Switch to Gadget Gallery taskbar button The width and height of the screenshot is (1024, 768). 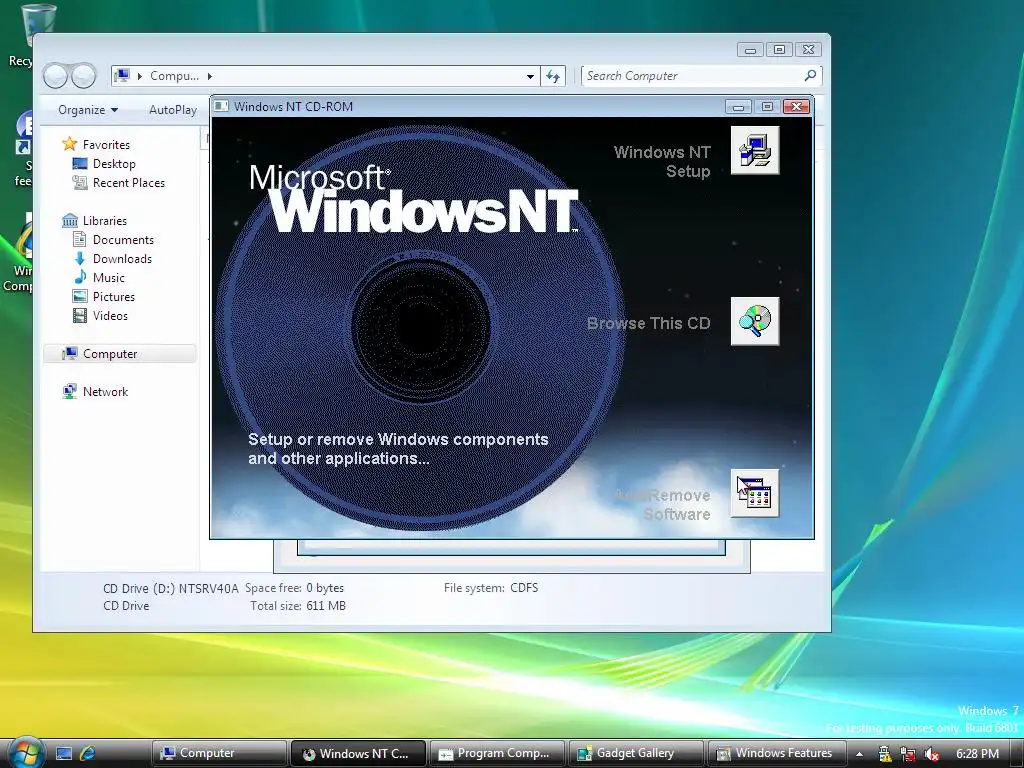click(636, 753)
